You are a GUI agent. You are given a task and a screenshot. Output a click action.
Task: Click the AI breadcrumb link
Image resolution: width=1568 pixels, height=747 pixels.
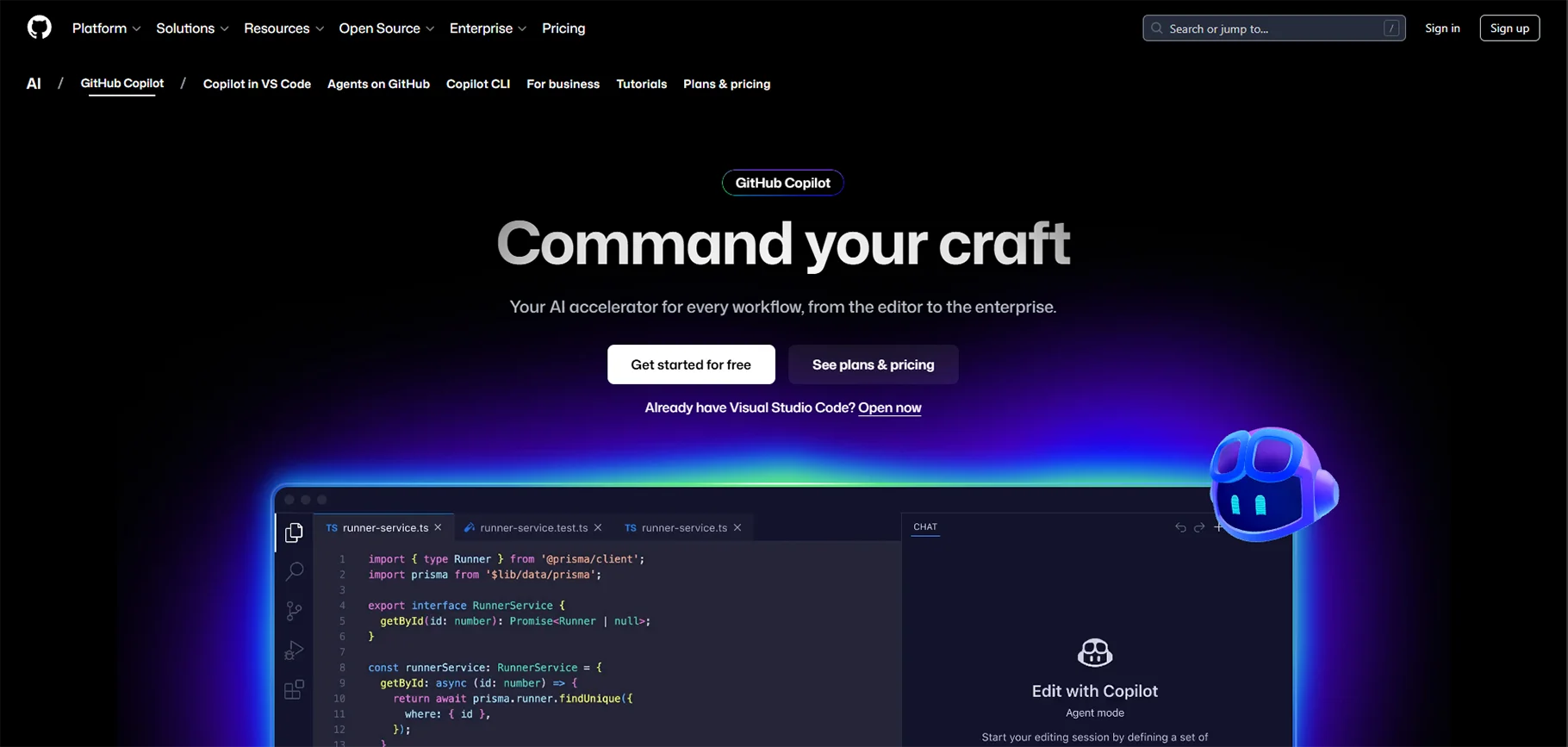(34, 84)
